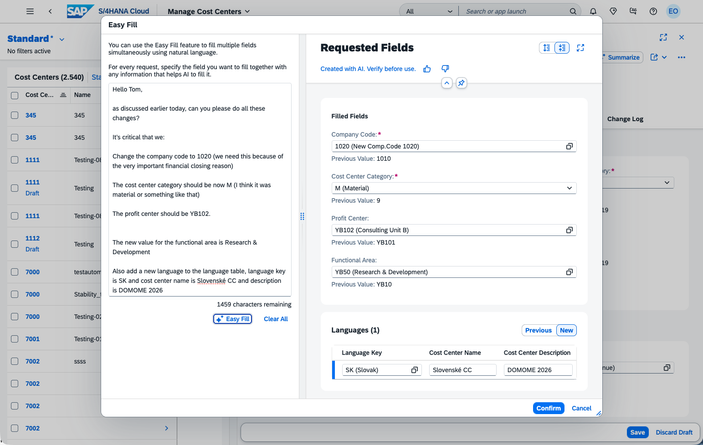
Task: Open 'Created with AI. Verify before use.' link
Action: point(368,69)
